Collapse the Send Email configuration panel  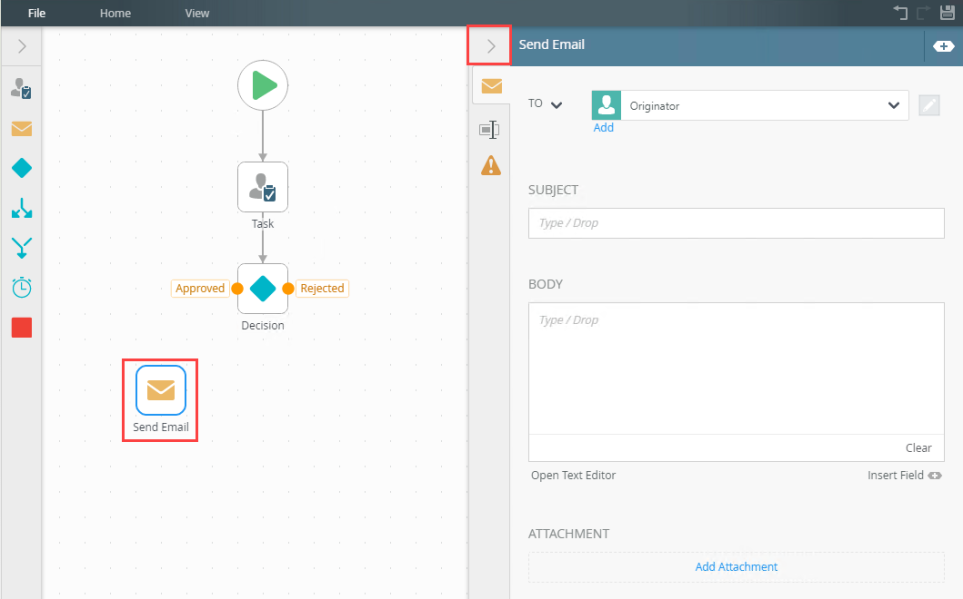pos(490,46)
